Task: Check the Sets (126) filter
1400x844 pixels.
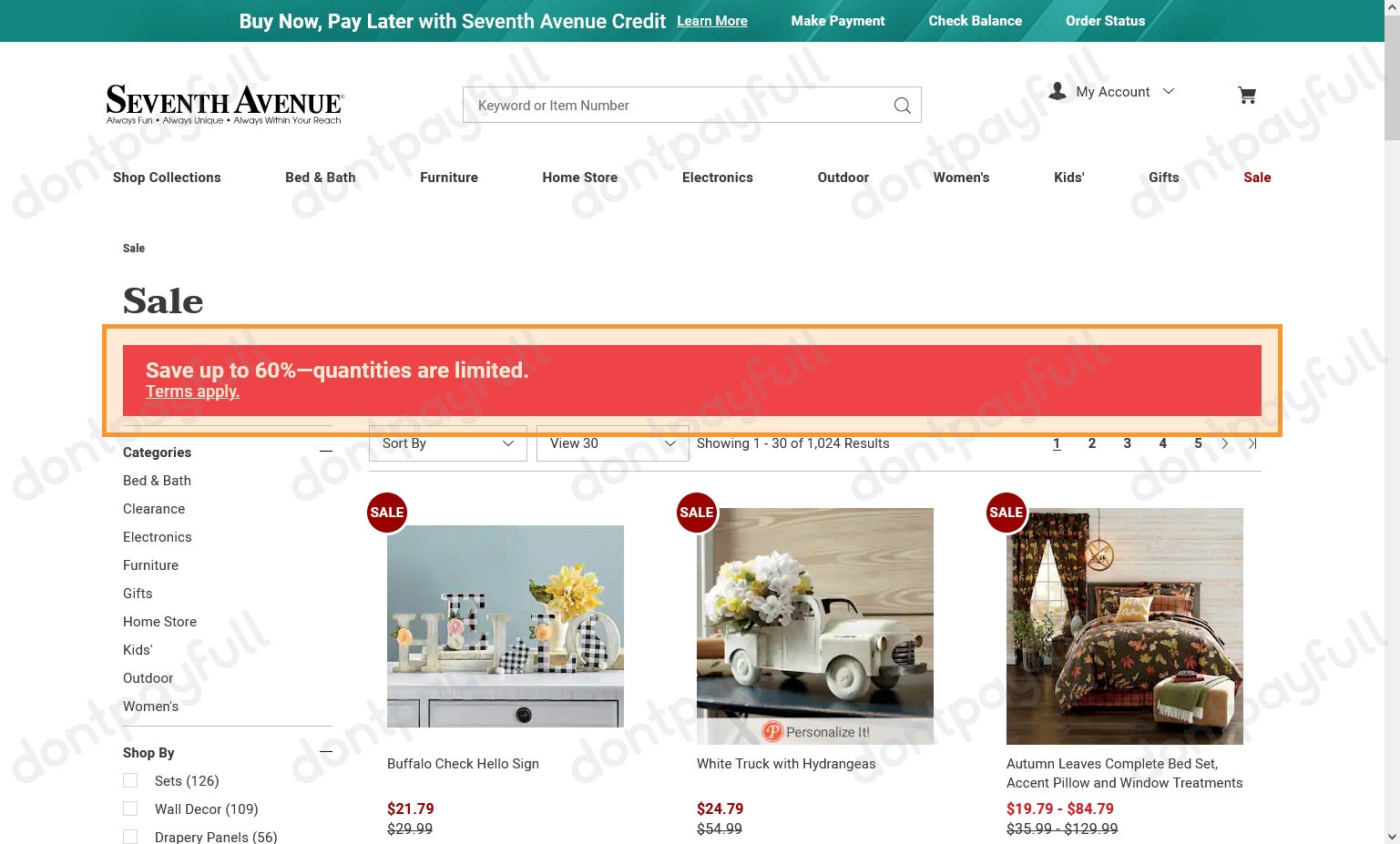Action: tap(130, 781)
